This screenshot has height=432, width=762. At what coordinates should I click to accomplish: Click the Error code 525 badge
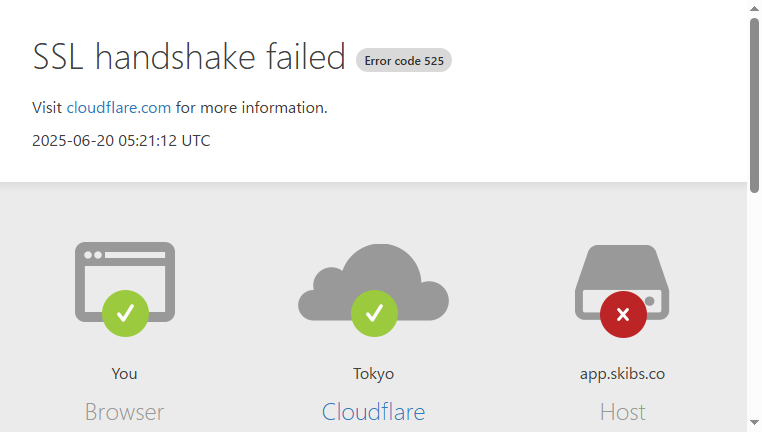pos(404,60)
